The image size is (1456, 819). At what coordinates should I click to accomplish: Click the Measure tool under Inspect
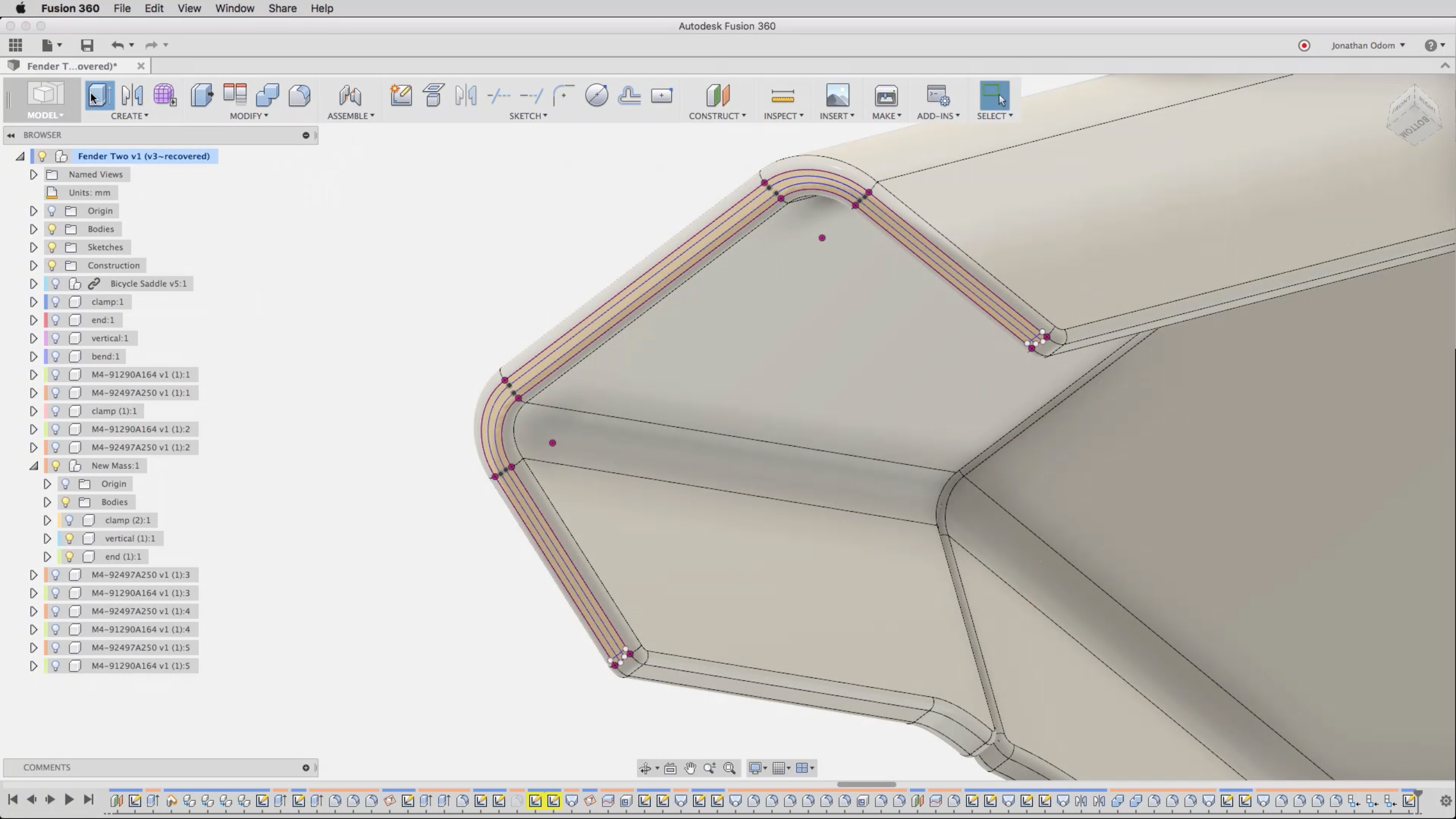tap(783, 96)
